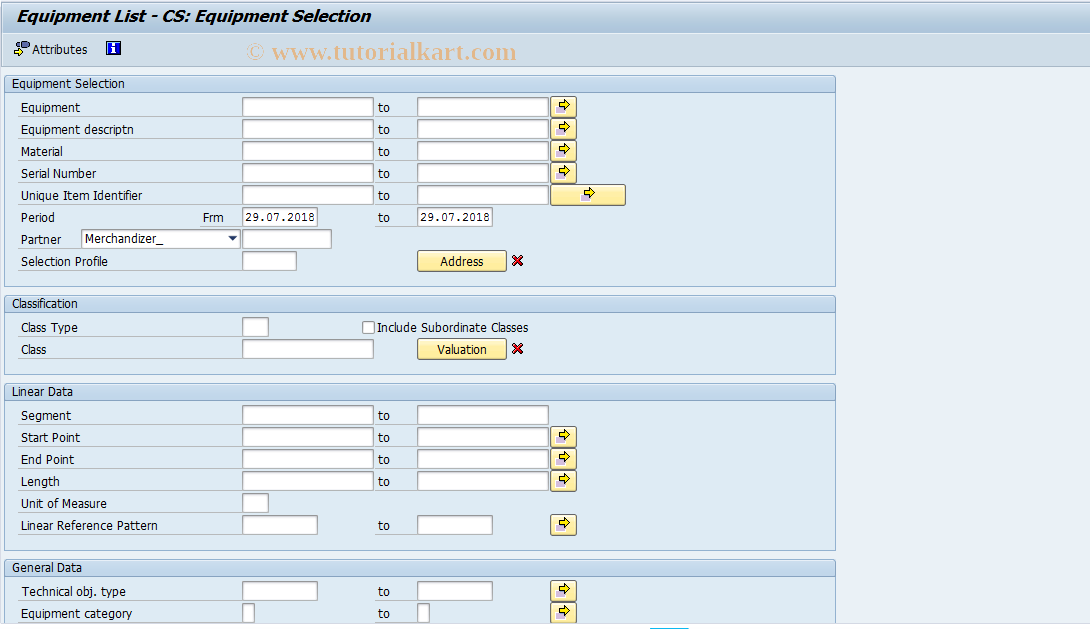1090x629 pixels.
Task: Focus the Unit of Measure field
Action: tap(256, 503)
